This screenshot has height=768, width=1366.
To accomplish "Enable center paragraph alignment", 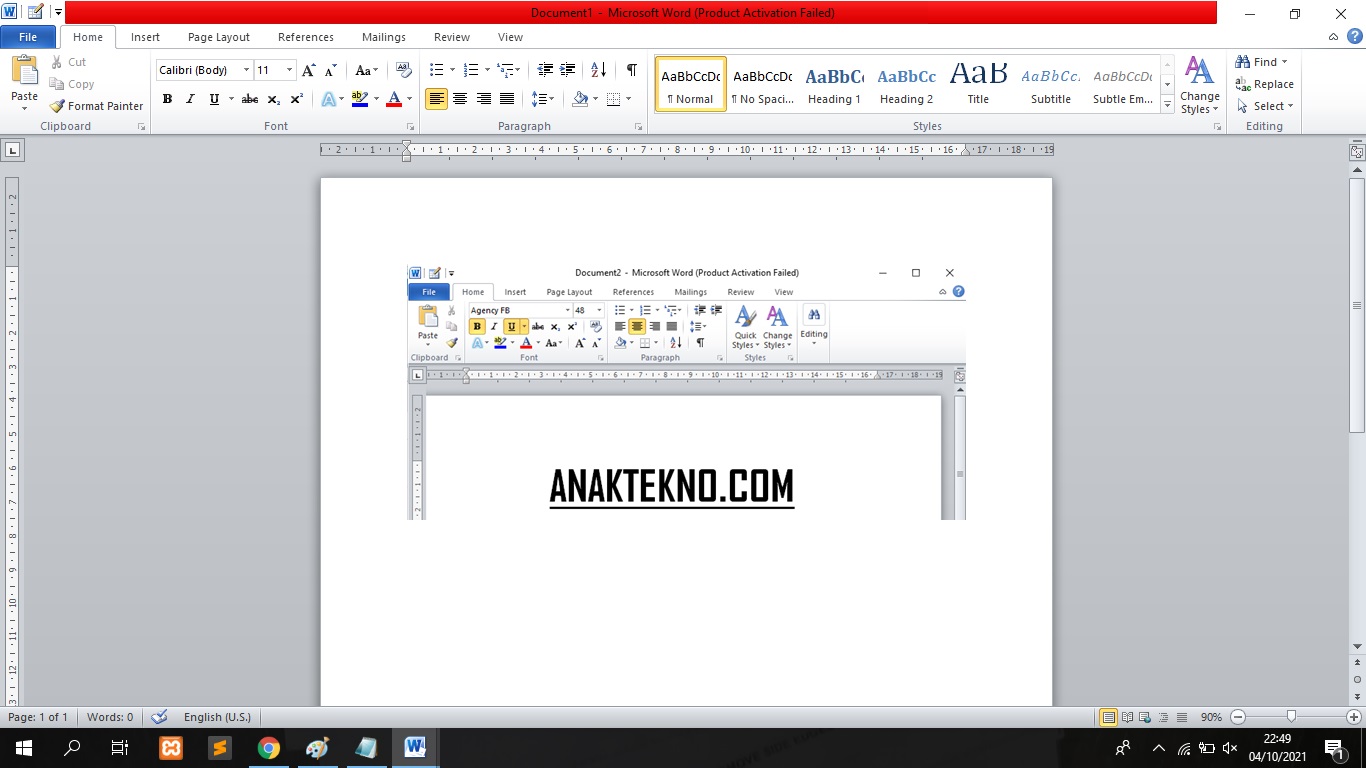I will (x=460, y=99).
